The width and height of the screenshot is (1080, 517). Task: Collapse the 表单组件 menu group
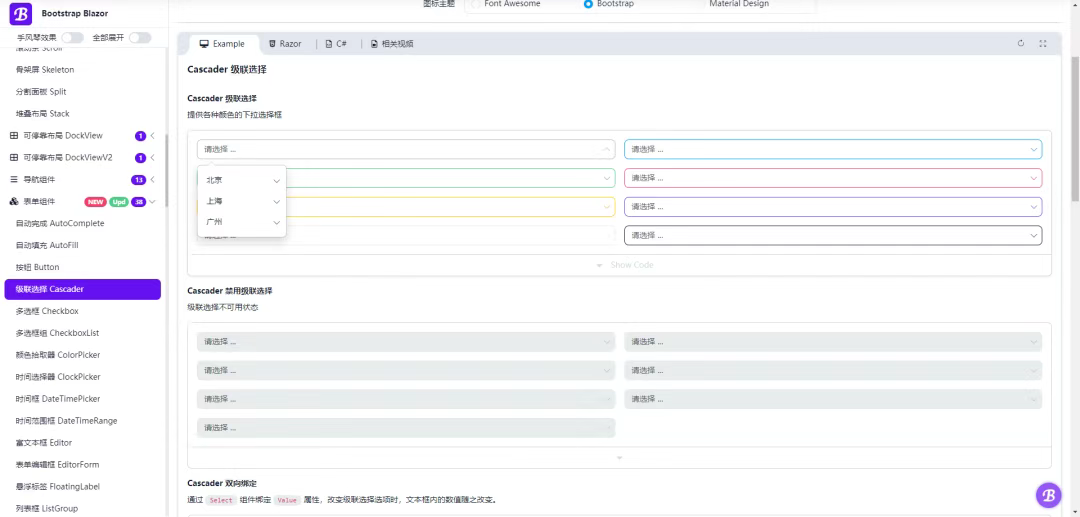point(83,202)
